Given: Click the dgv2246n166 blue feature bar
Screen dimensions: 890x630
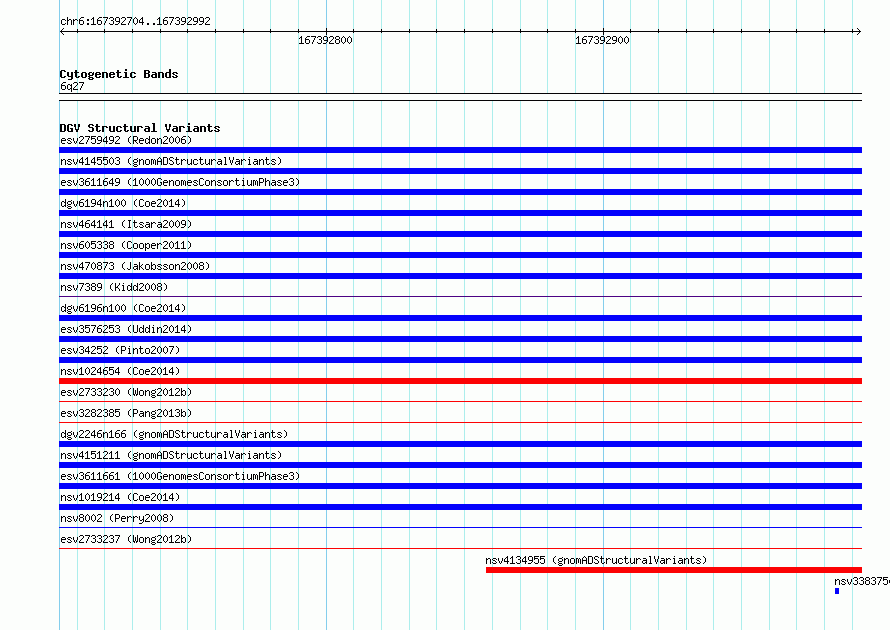Looking at the screenshot, I should 460,444.
